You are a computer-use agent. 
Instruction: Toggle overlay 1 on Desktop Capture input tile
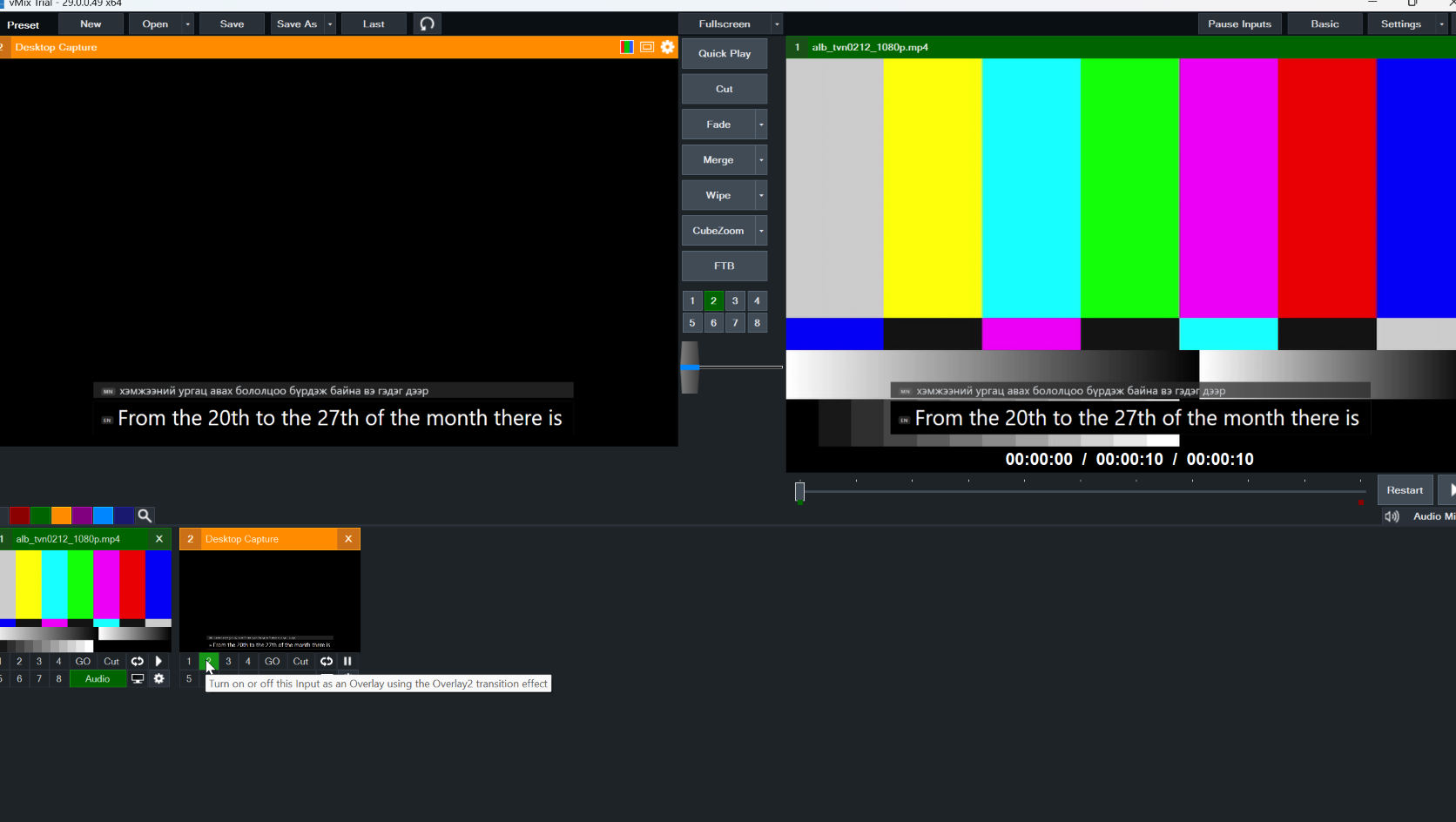[x=189, y=661]
